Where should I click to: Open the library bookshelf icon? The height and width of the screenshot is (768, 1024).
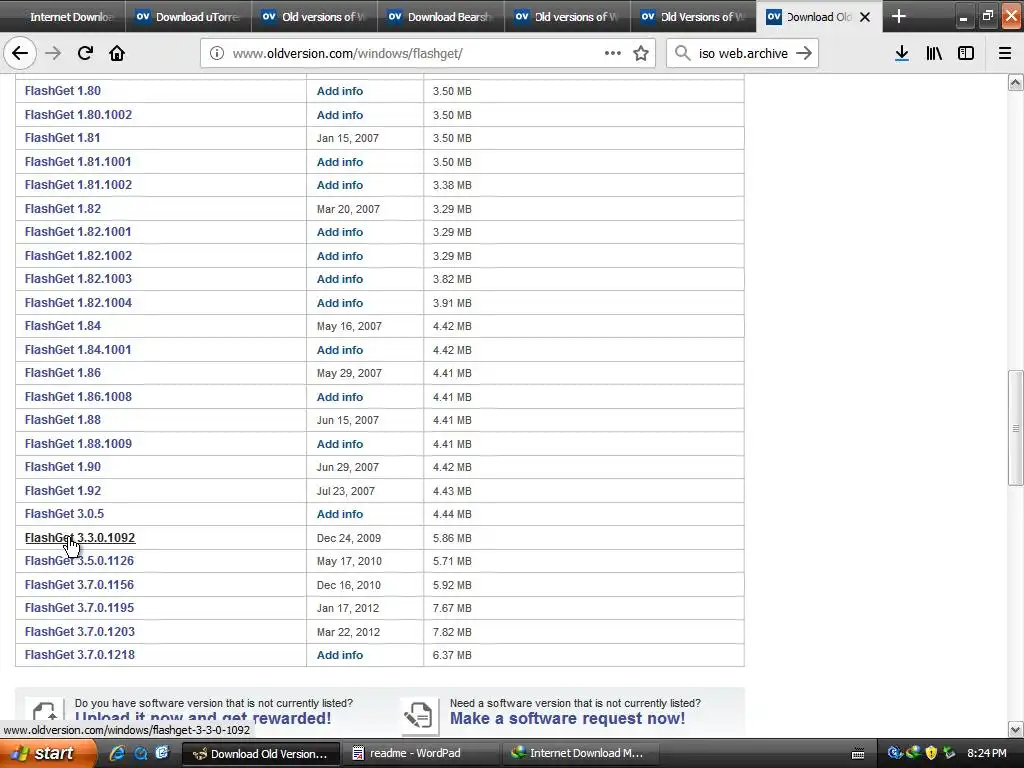click(934, 54)
